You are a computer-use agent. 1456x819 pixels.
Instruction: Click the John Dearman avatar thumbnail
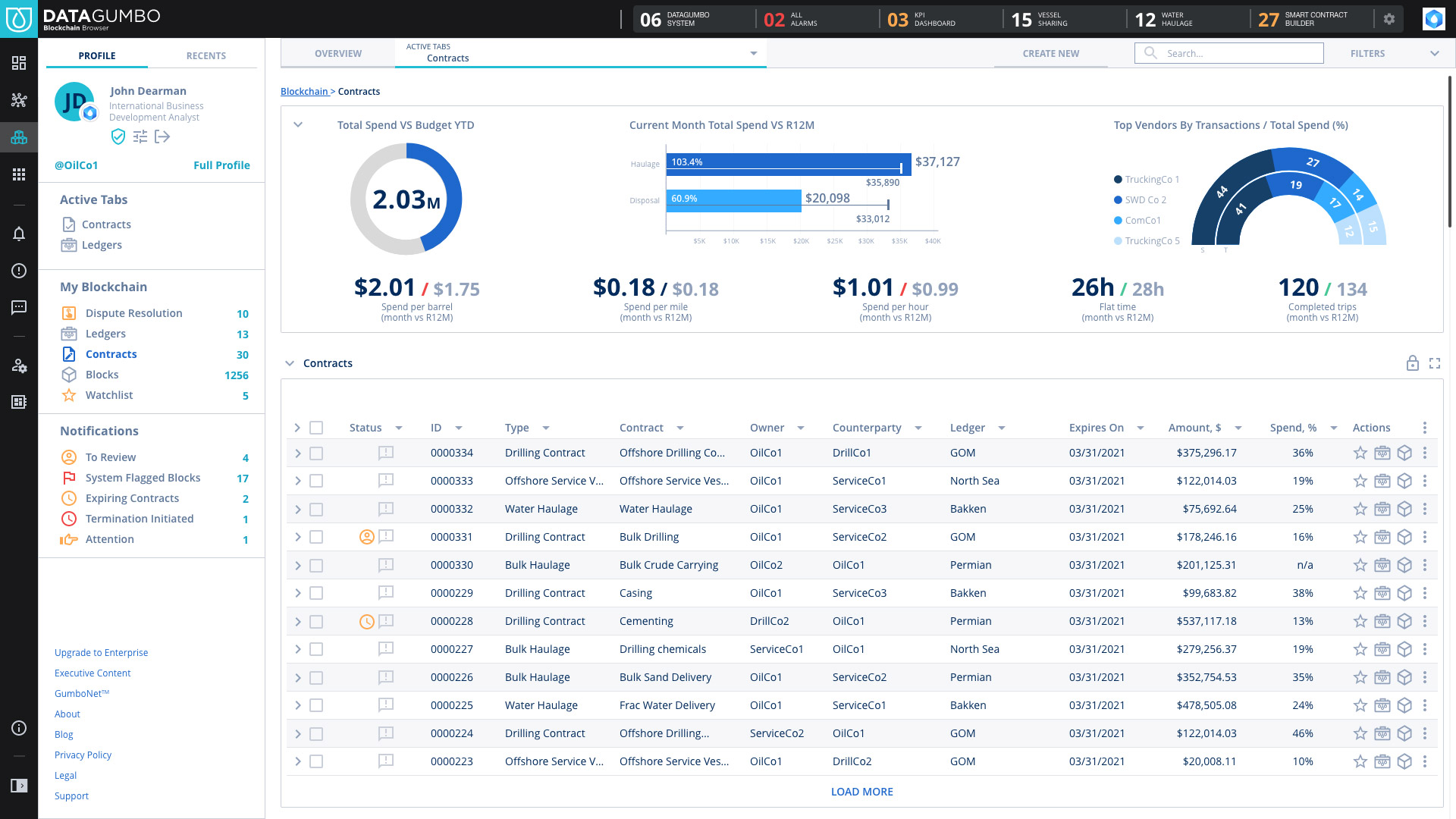[x=74, y=102]
